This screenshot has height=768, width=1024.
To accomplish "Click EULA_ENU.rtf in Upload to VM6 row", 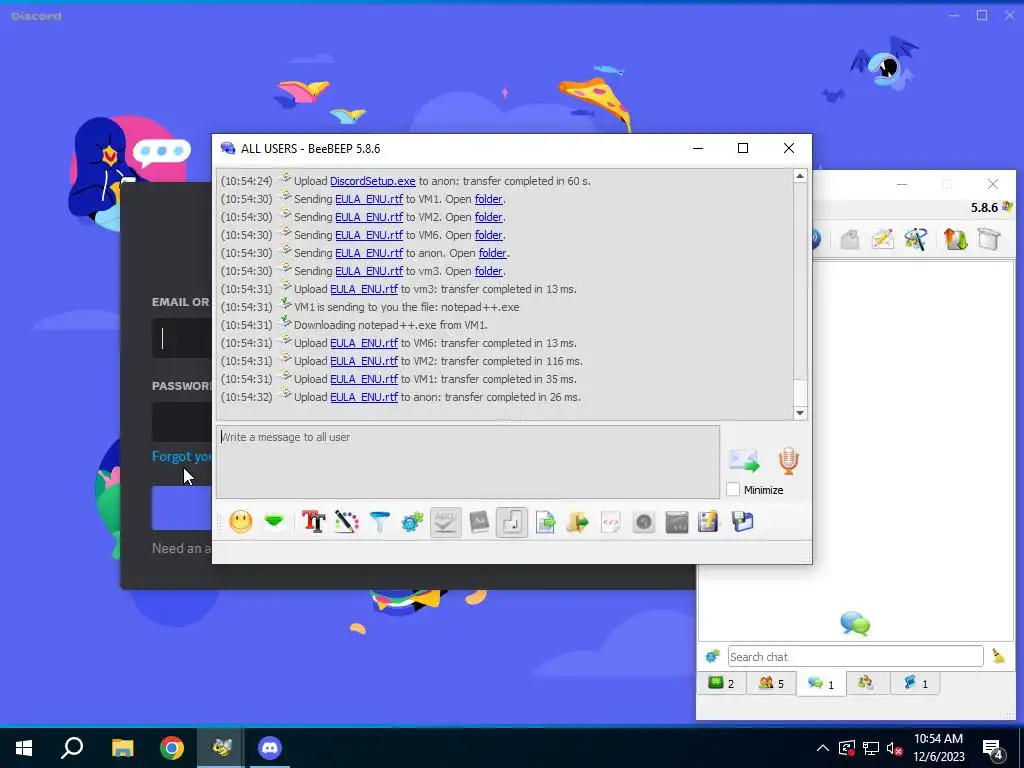I will pyautogui.click(x=364, y=343).
